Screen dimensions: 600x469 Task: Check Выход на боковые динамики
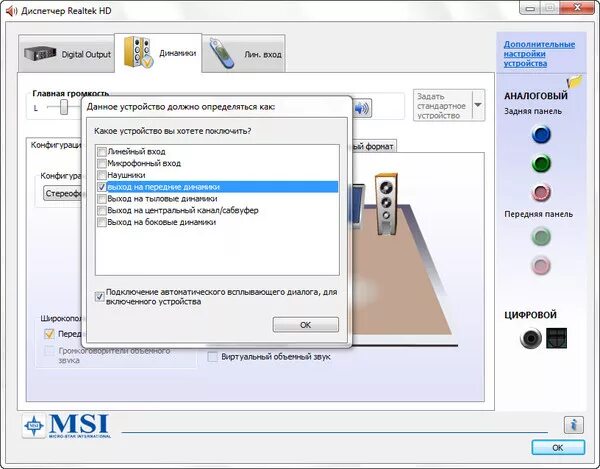[x=102, y=222]
